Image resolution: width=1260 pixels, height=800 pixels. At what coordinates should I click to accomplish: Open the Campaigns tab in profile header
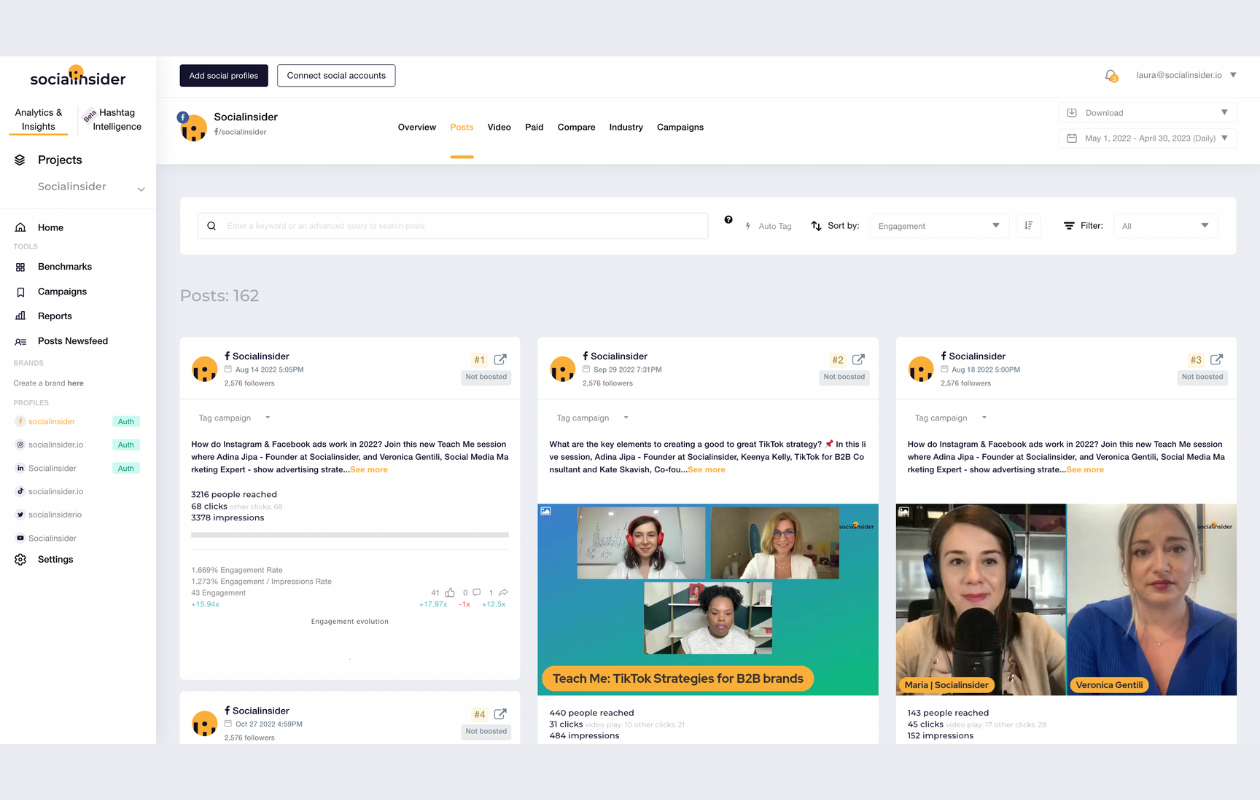680,128
